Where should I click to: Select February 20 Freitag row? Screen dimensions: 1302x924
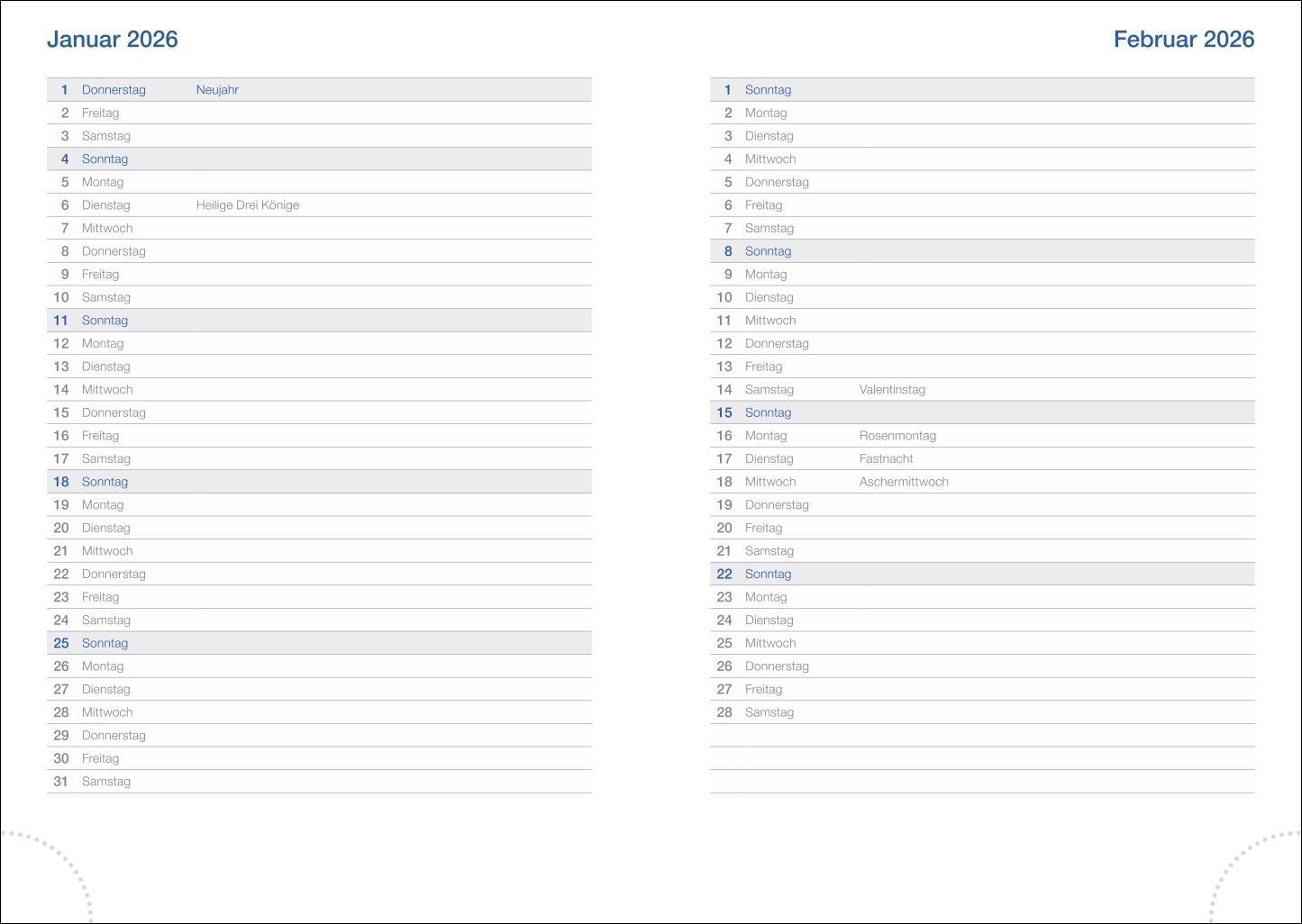(x=982, y=528)
